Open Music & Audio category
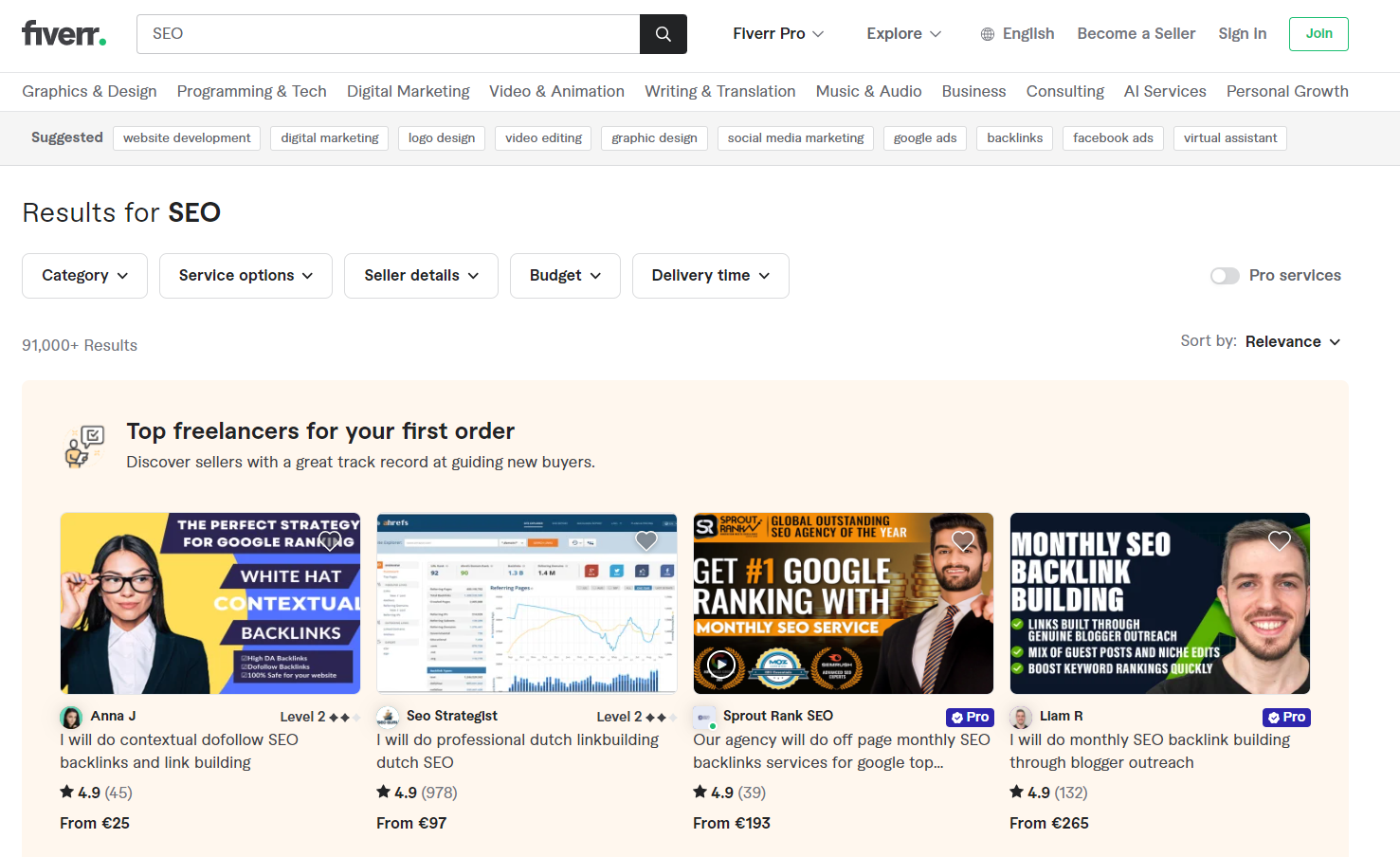1400x857 pixels. 868,91
